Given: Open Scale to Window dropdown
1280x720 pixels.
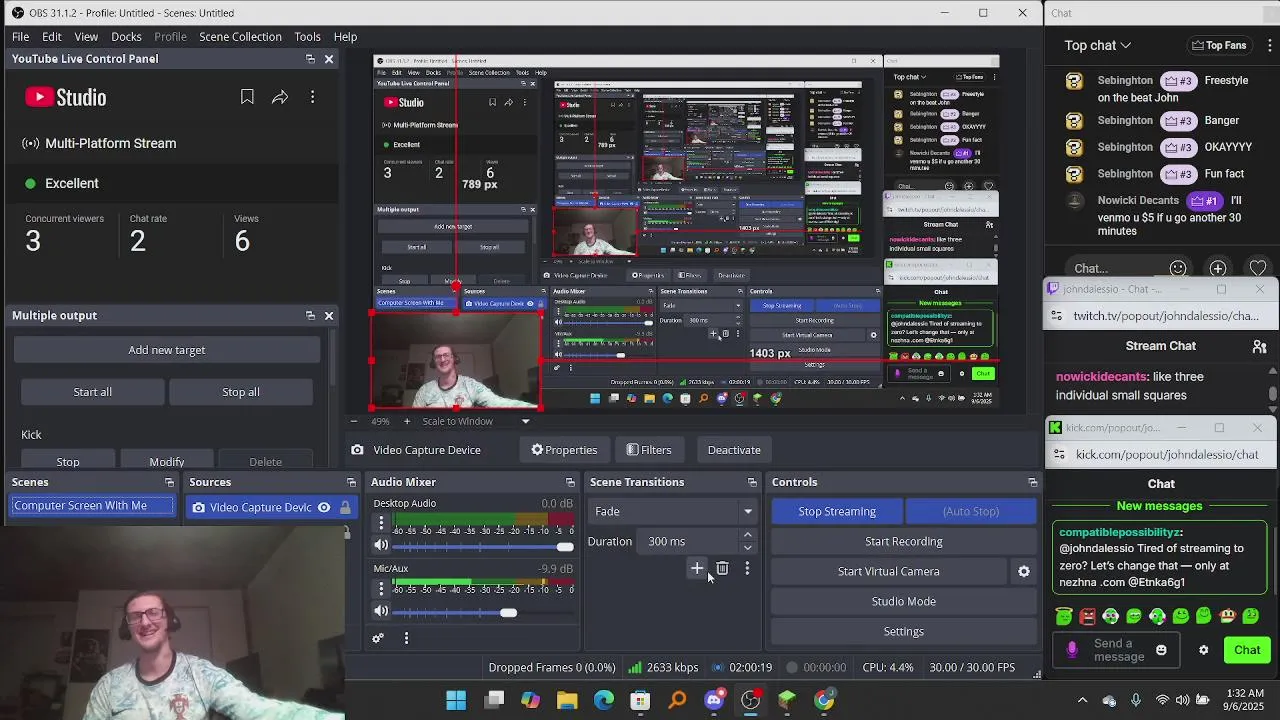Looking at the screenshot, I should tap(525, 421).
